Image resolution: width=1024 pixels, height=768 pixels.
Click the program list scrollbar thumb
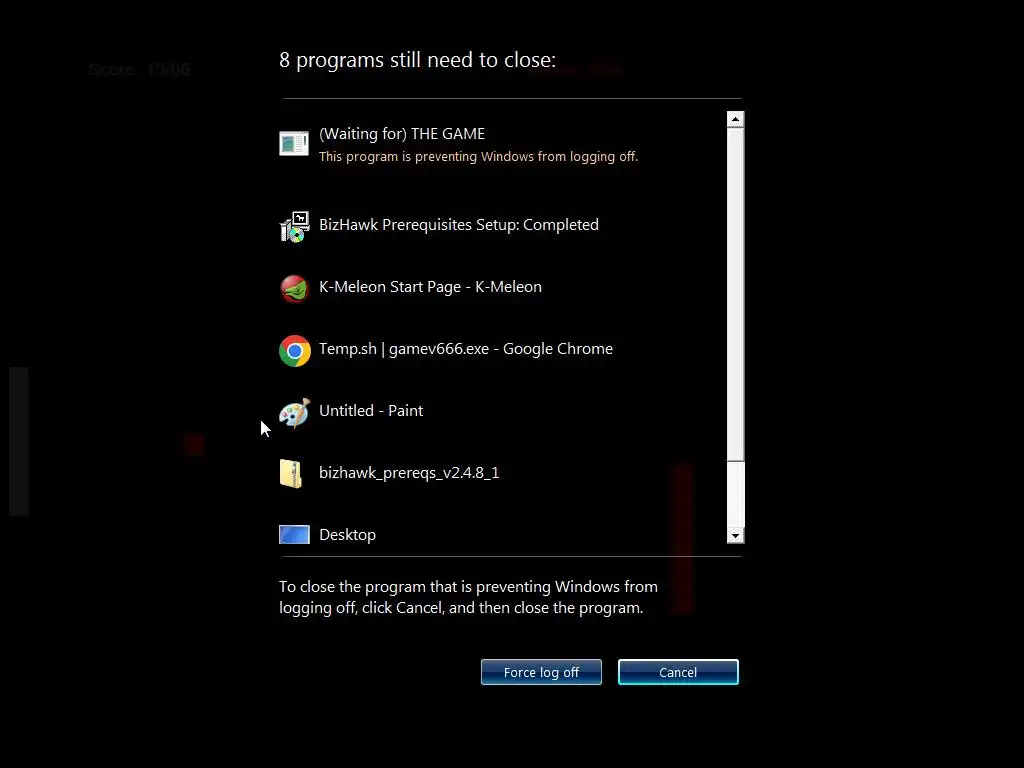point(735,294)
